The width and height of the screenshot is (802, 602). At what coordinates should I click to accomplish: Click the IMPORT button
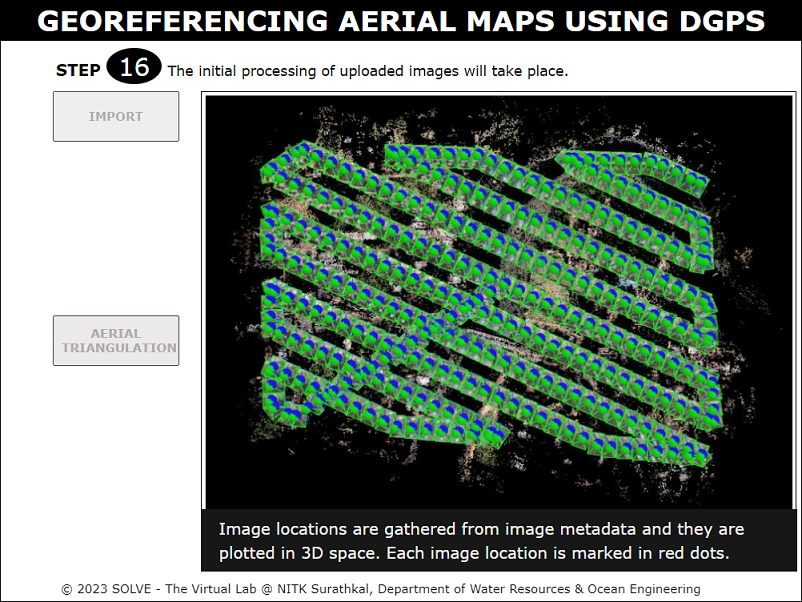(x=116, y=117)
